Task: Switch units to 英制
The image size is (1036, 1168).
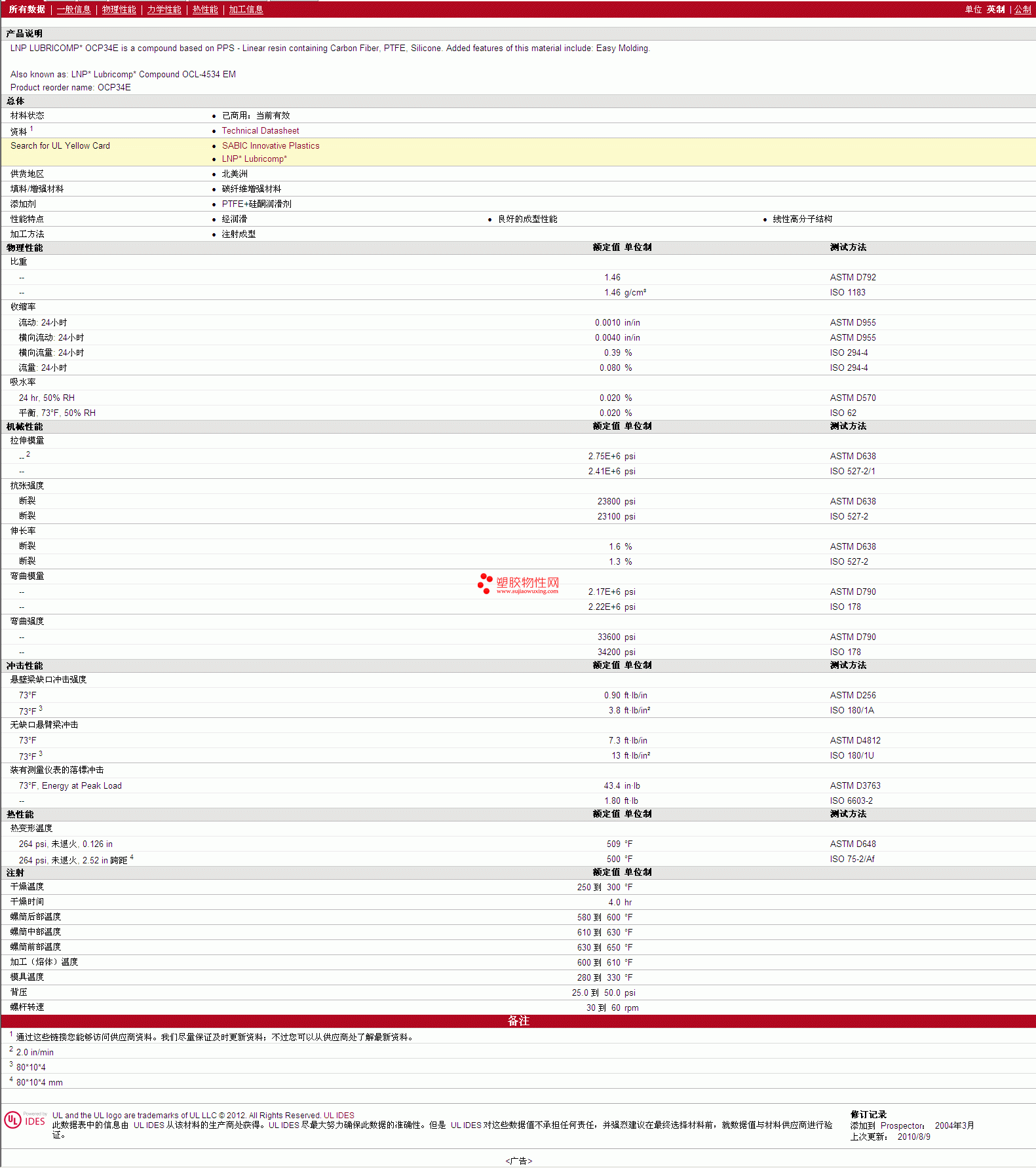Action: pos(996,9)
